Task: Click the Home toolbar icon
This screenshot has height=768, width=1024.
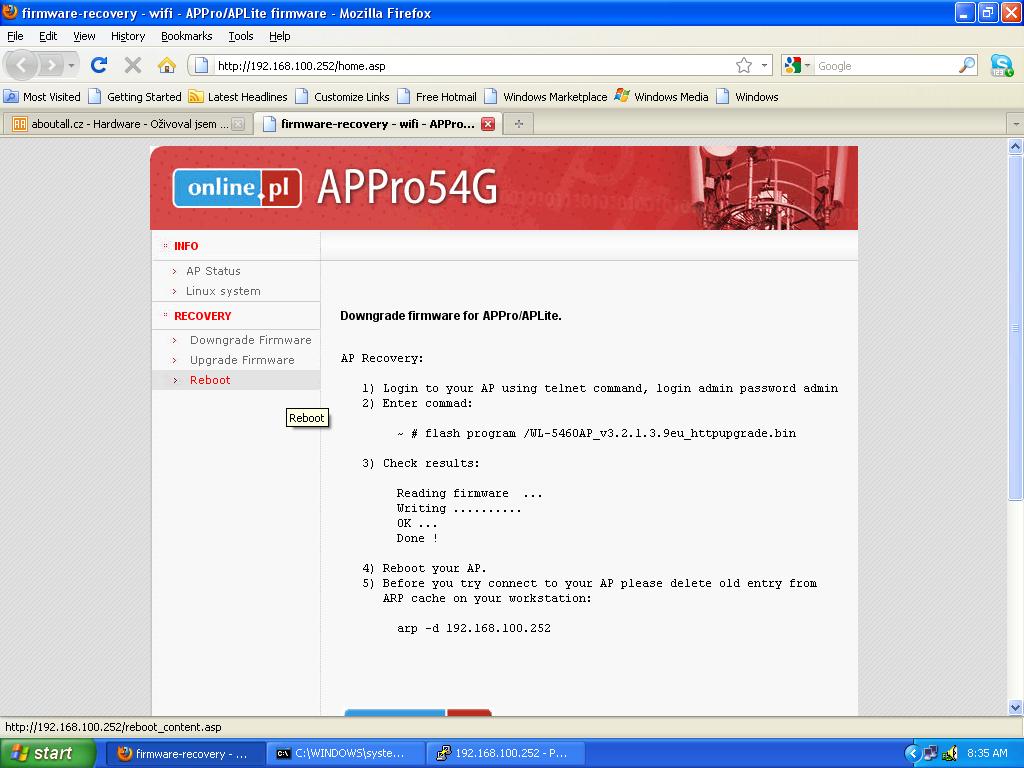Action: (167, 65)
